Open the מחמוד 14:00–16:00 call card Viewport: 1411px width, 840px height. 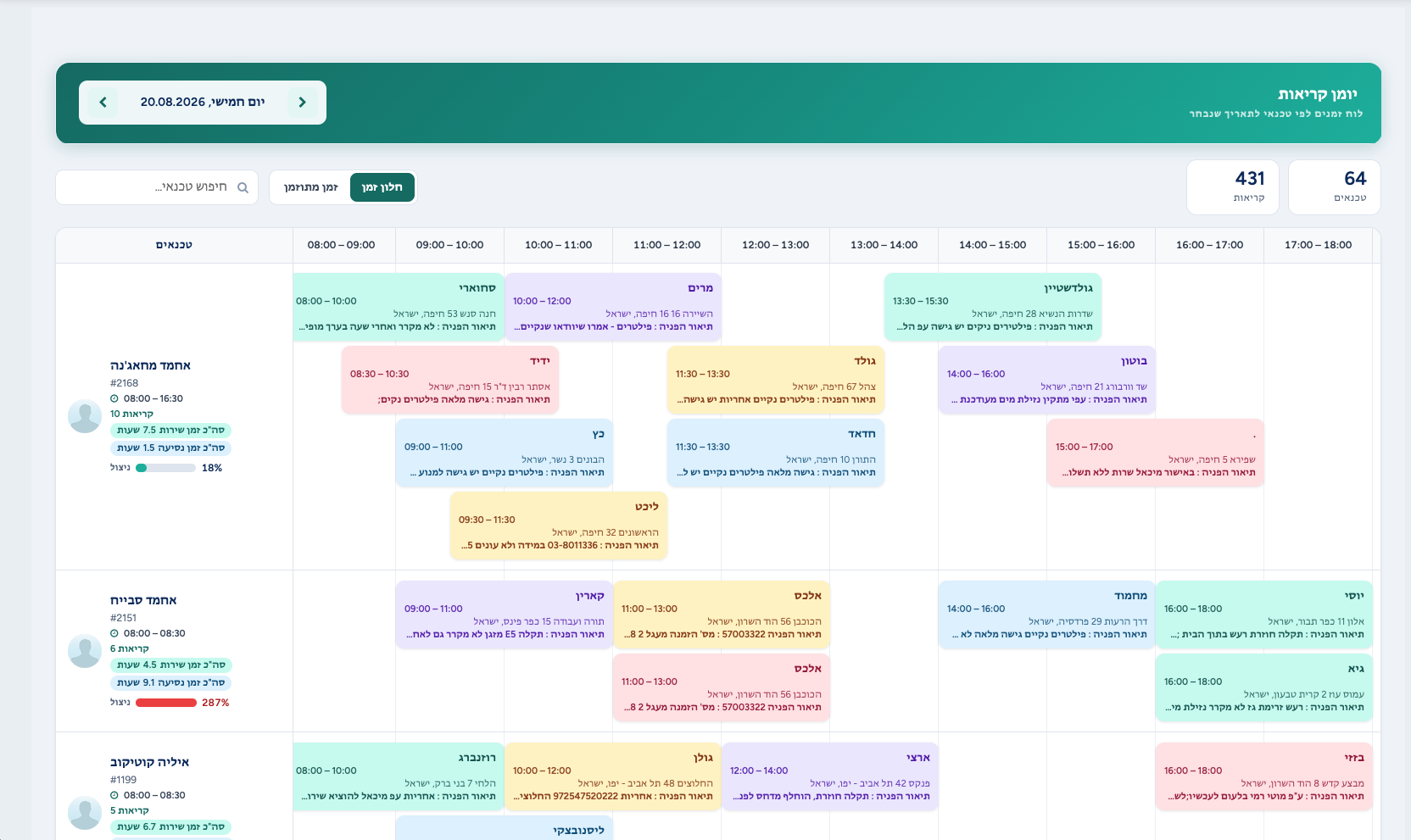[x=1047, y=615]
